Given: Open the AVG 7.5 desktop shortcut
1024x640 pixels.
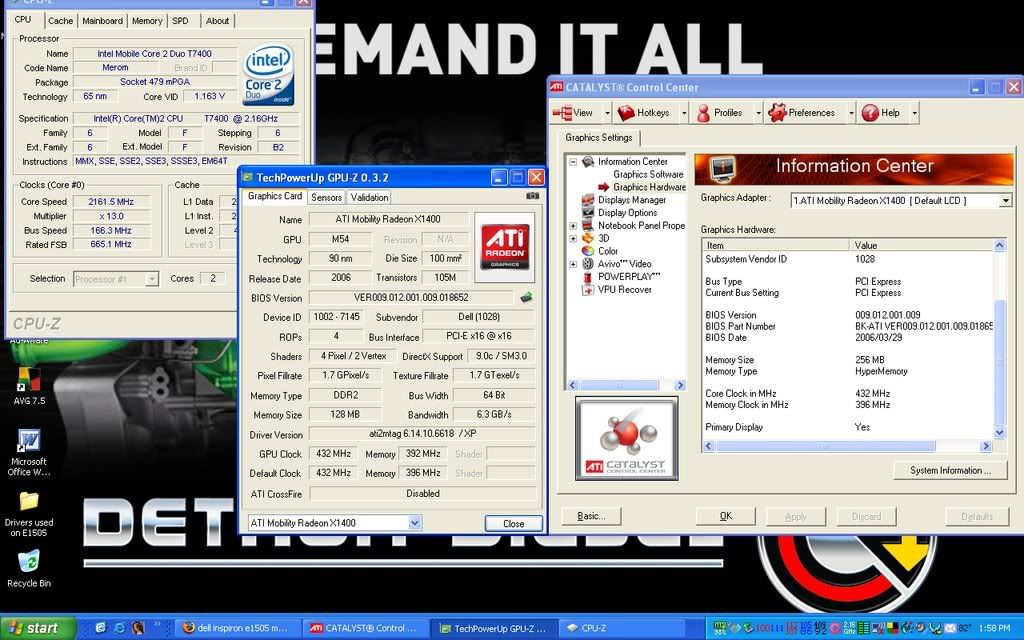Looking at the screenshot, I should [29, 387].
